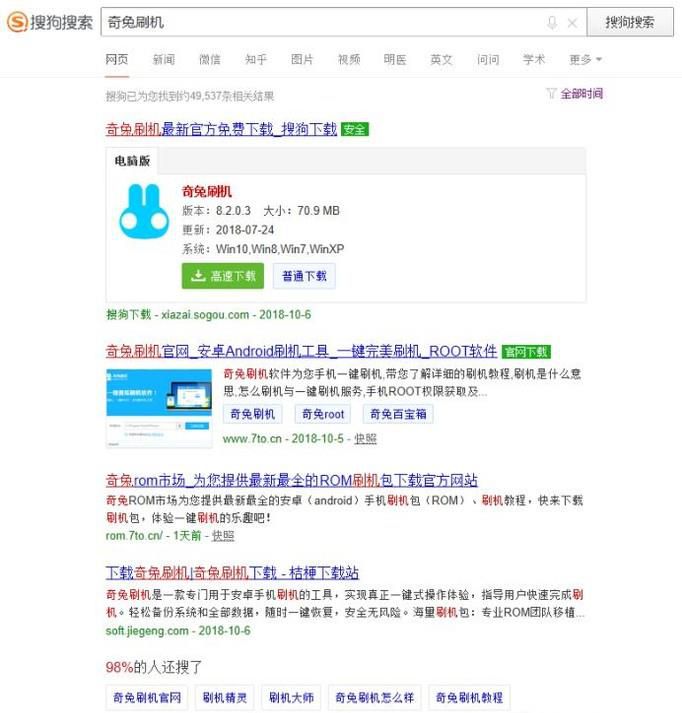
Task: Open the 奇兔rom市场 result link
Action: [291, 480]
